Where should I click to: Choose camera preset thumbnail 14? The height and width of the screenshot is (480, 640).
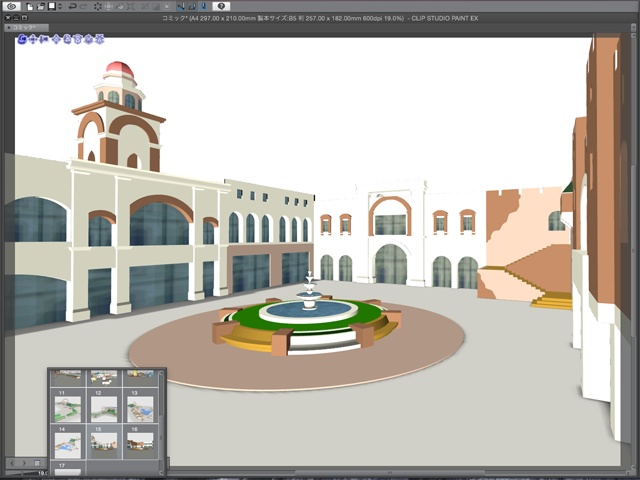(x=68, y=442)
